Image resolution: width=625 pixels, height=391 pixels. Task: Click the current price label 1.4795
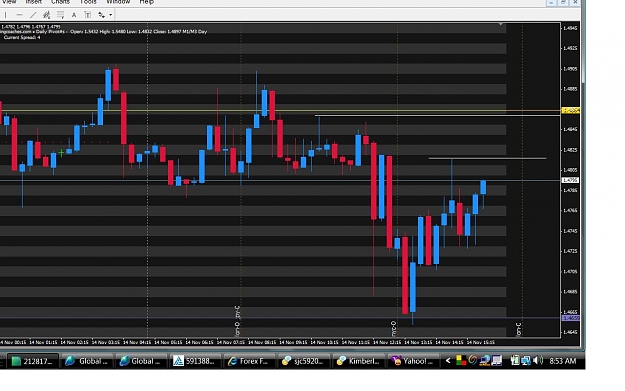570,180
